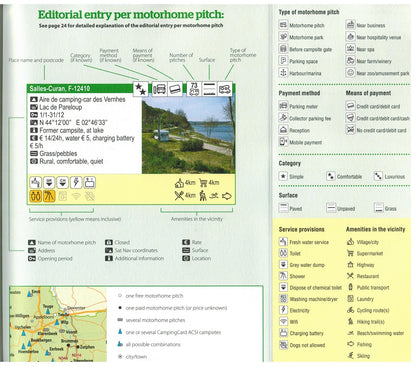Click the 'Editorial entry per motorhome pitch:' heading
416x367 pixels.
pyautogui.click(x=131, y=15)
